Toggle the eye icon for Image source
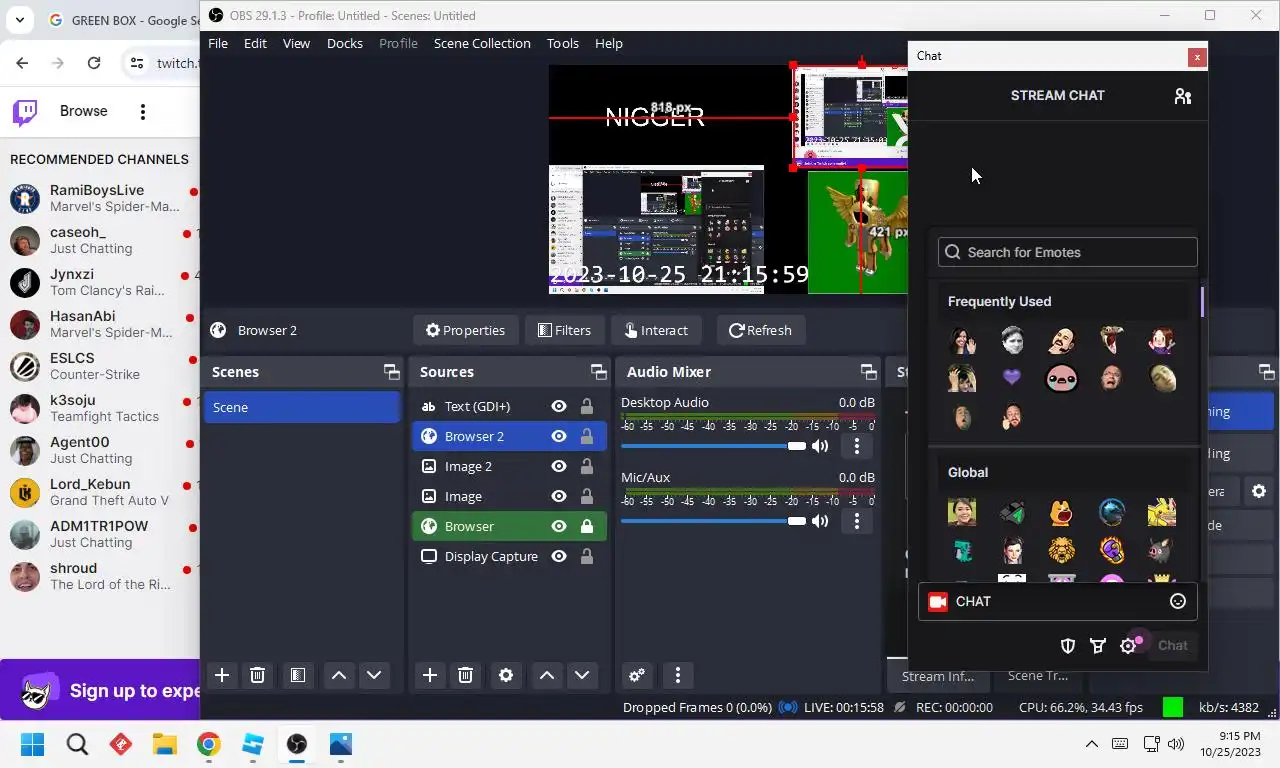 (559, 496)
